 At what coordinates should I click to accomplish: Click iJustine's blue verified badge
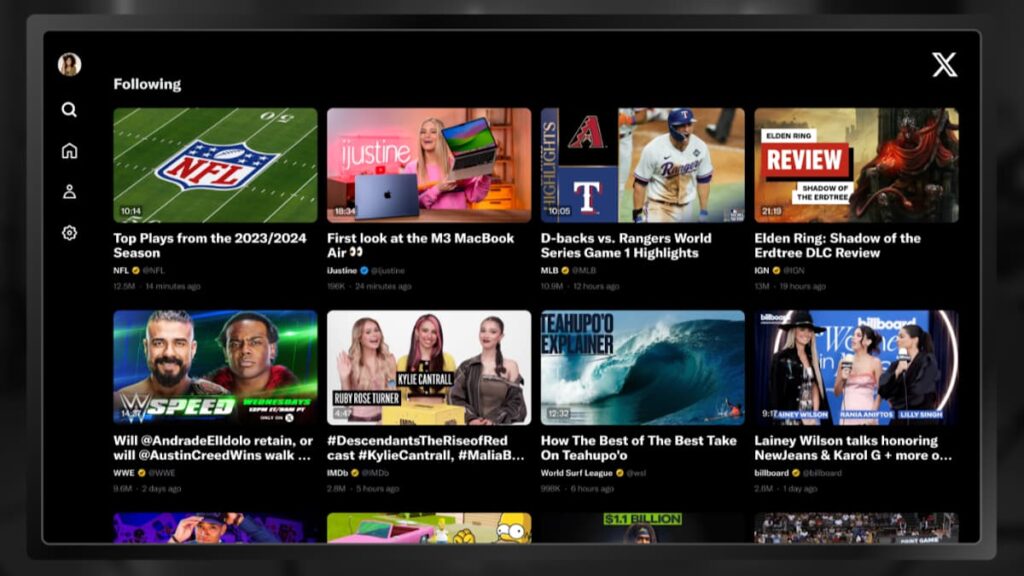coord(365,270)
